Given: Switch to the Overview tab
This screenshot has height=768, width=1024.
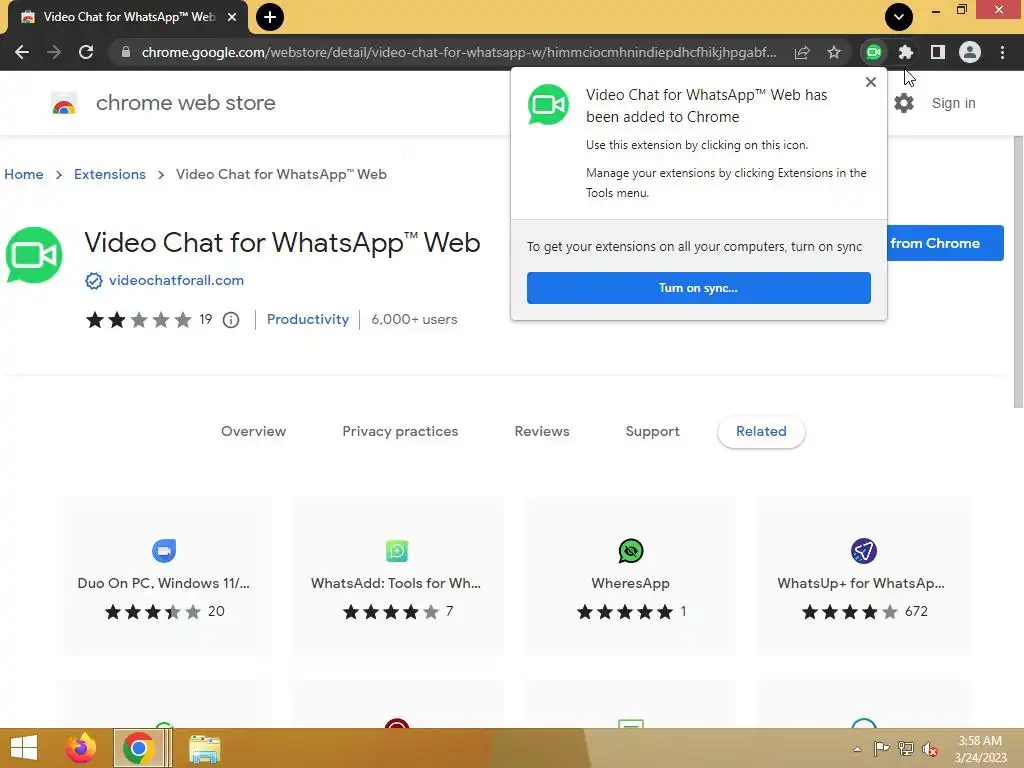Looking at the screenshot, I should pos(253,432).
